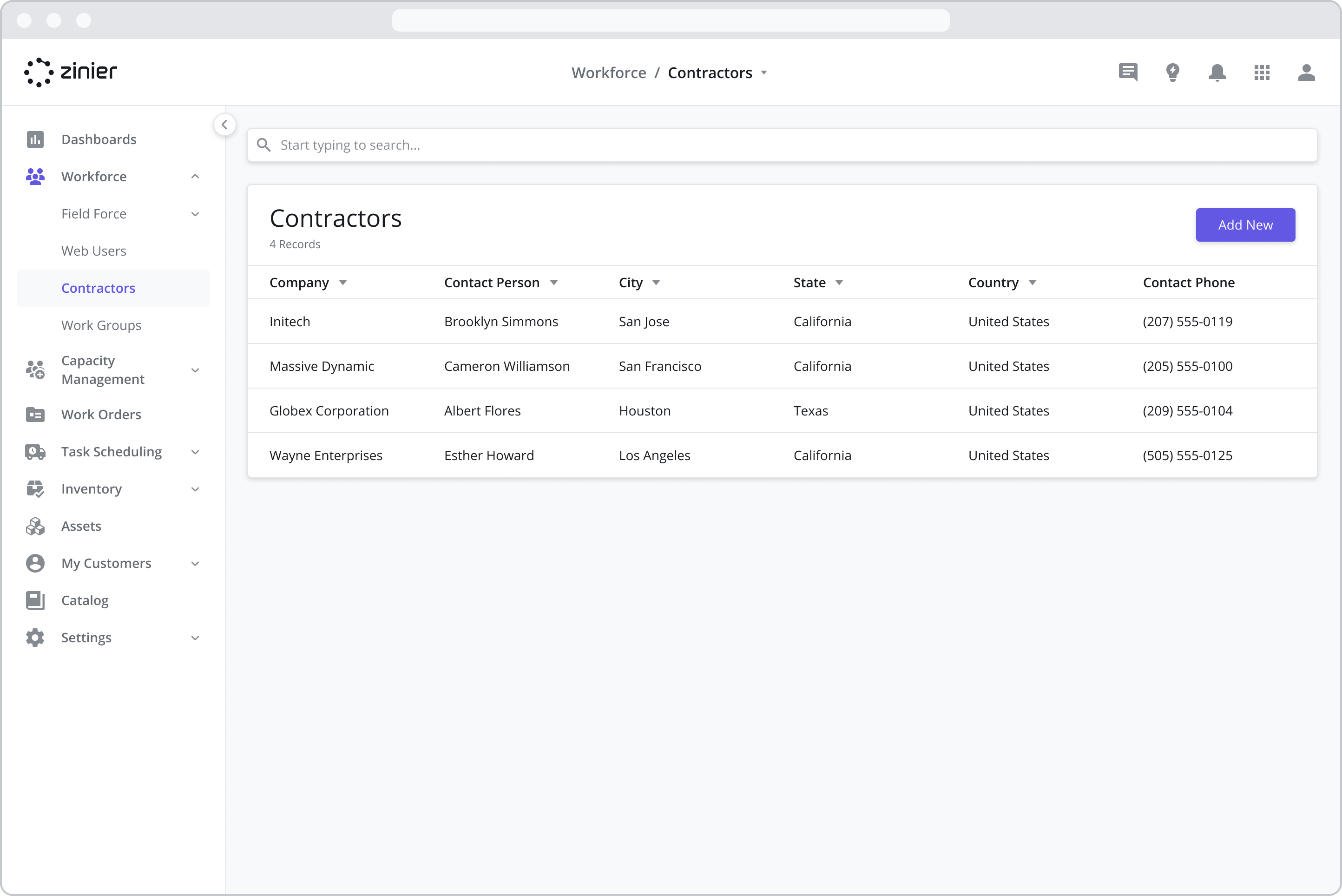The image size is (1342, 896).
Task: Click phone number (505) 555-0125
Action: point(1187,455)
